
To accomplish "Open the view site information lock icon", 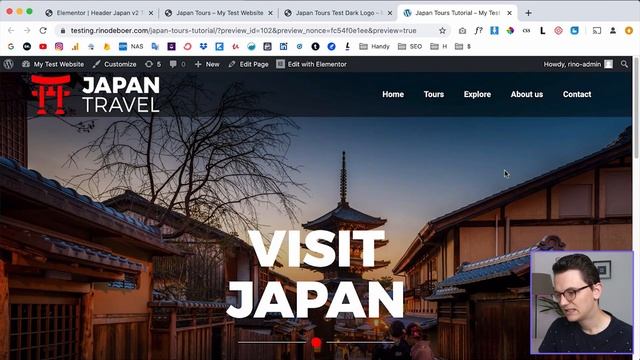I will click(62, 31).
